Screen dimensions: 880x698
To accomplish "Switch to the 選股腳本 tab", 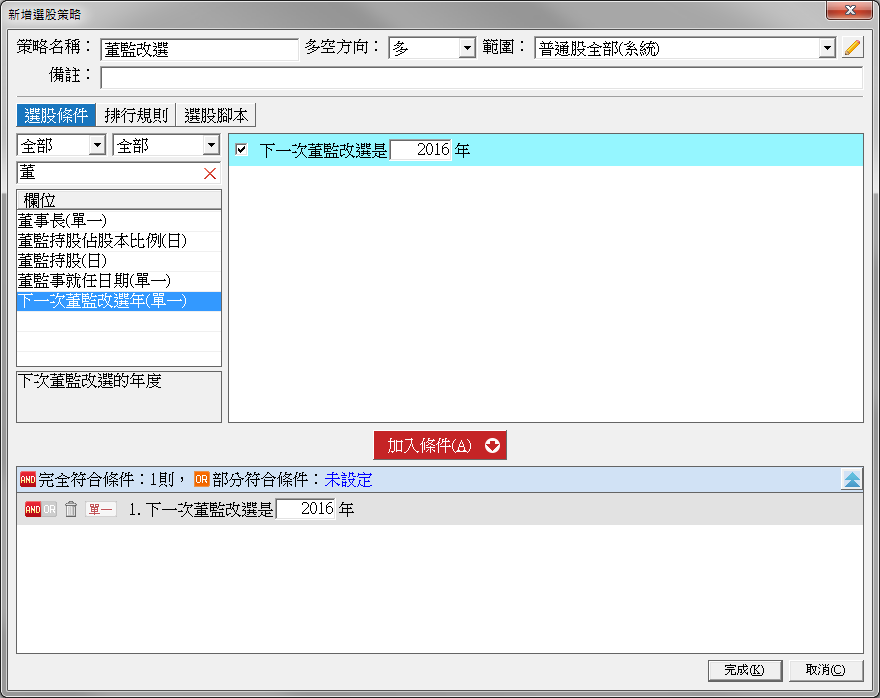I will click(216, 115).
